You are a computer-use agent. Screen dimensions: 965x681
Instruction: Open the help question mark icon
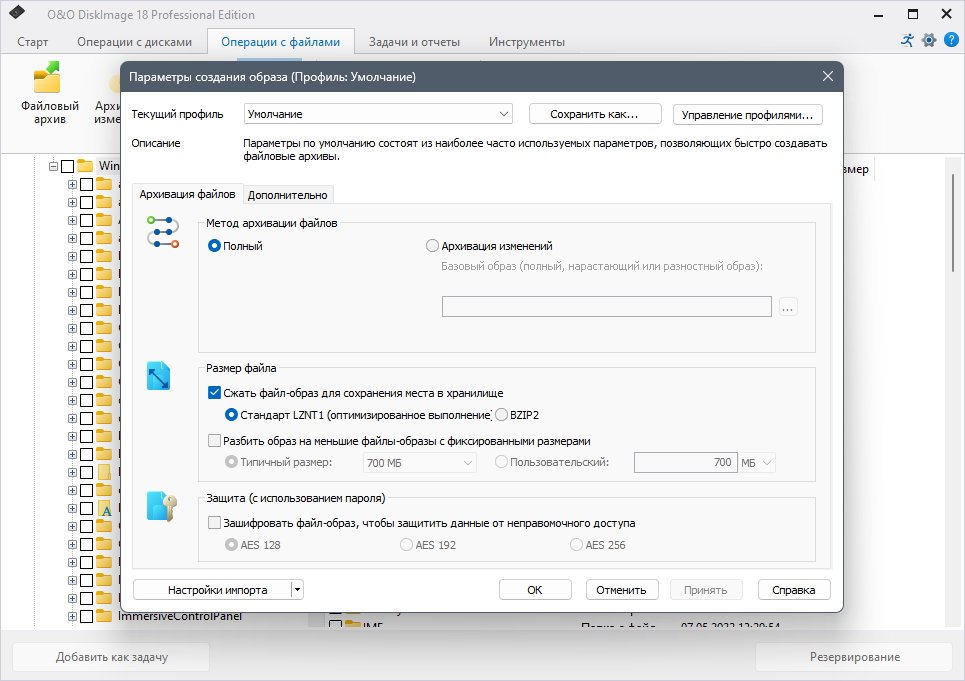[x=951, y=41]
